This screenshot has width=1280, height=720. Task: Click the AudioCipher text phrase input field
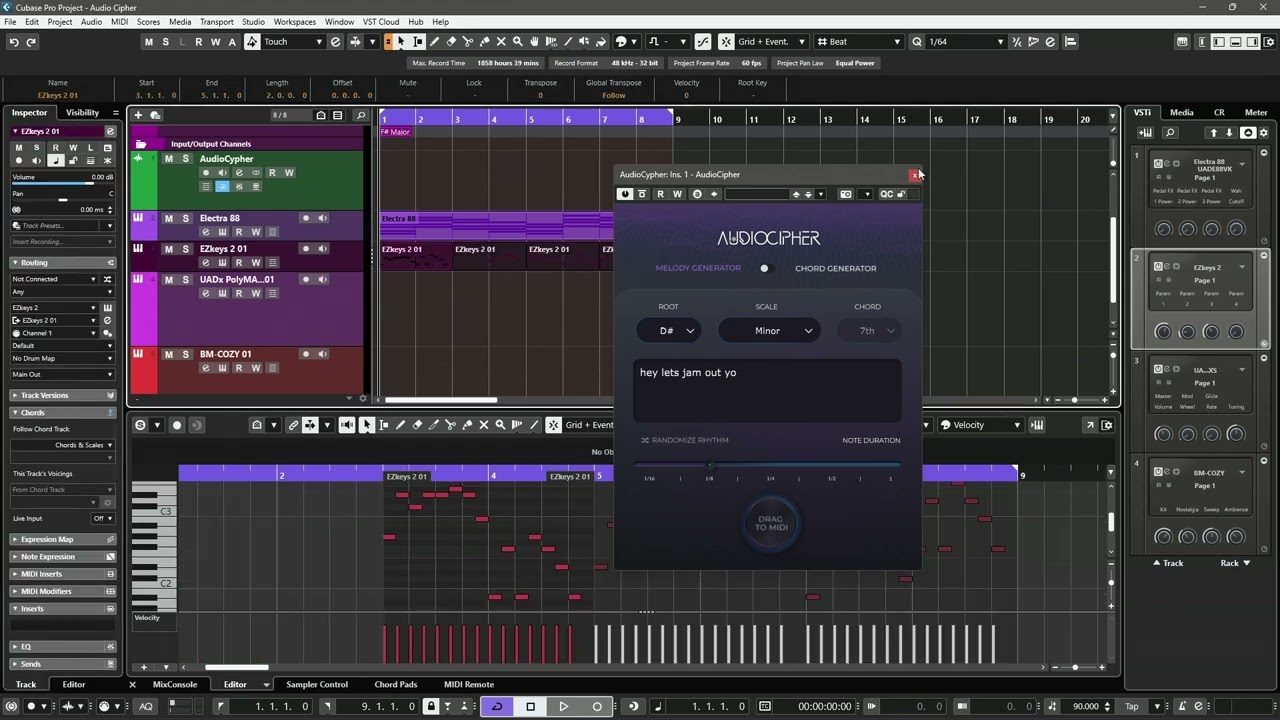(768, 390)
